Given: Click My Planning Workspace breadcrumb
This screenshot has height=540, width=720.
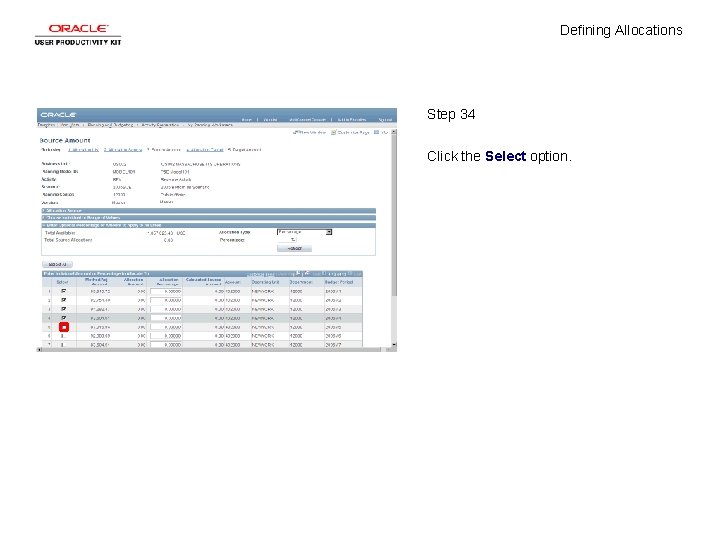Looking at the screenshot, I should pos(210,125).
